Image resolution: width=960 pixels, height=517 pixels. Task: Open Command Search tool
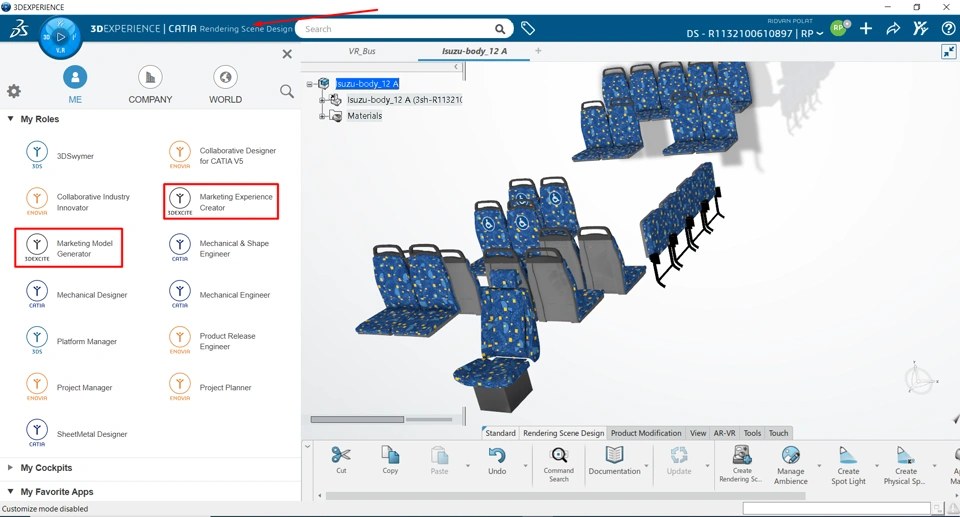(558, 464)
